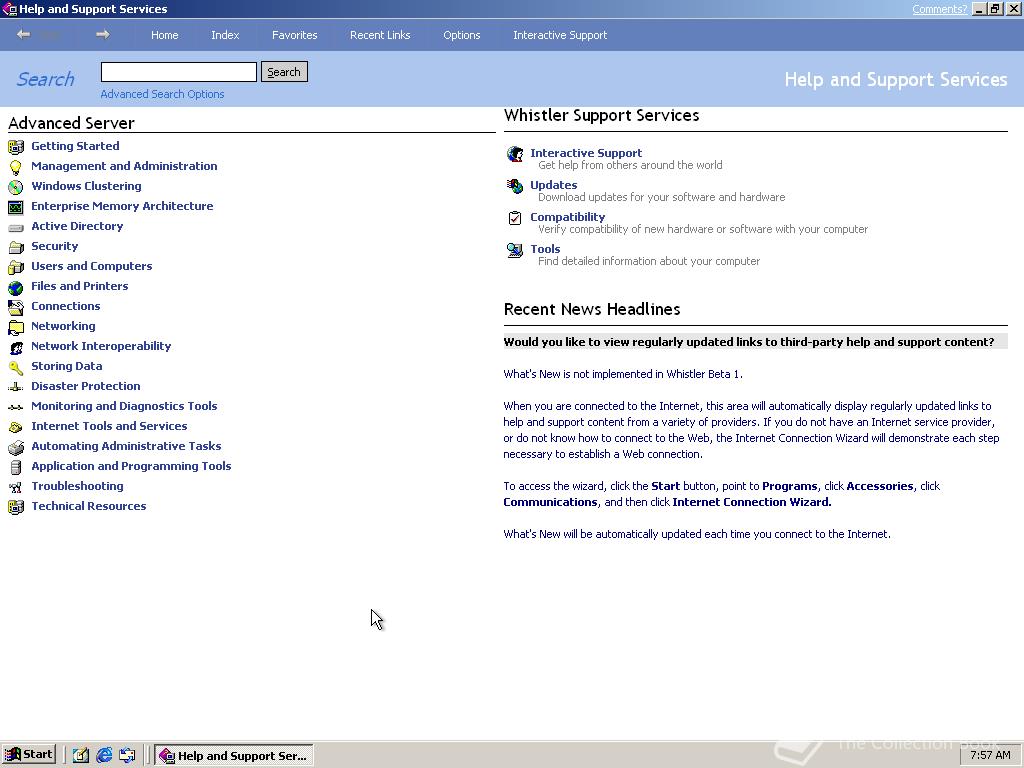Open the Connections topic link
This screenshot has height=768, width=1024.
[66, 306]
